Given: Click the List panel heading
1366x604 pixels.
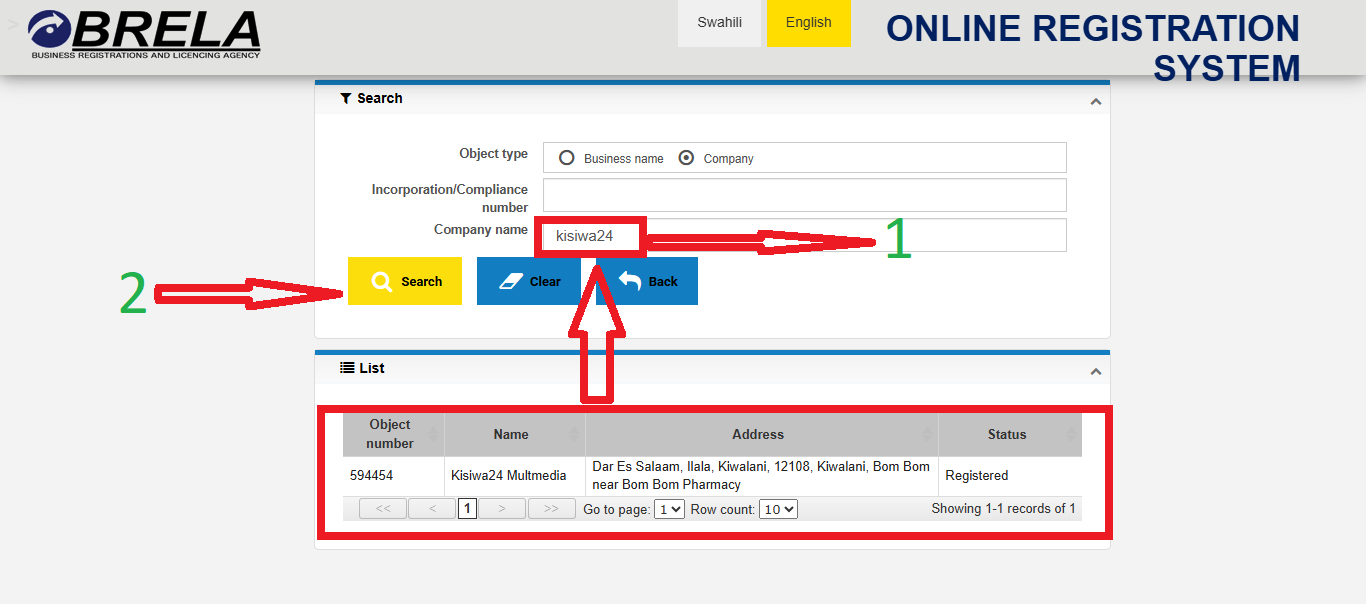Looking at the screenshot, I should click(362, 368).
